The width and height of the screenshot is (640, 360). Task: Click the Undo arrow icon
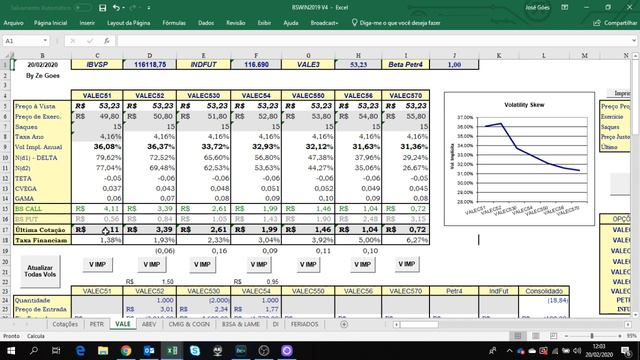pyautogui.click(x=116, y=8)
